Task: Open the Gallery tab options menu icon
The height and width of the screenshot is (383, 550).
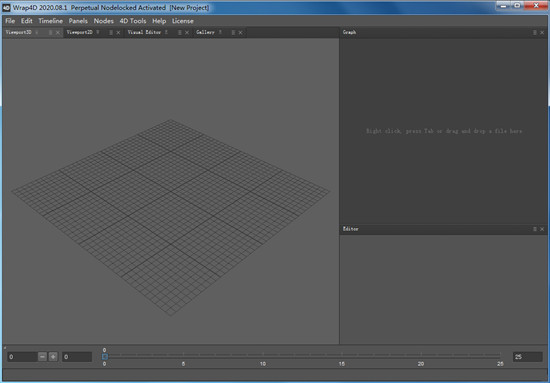Action: (233, 33)
